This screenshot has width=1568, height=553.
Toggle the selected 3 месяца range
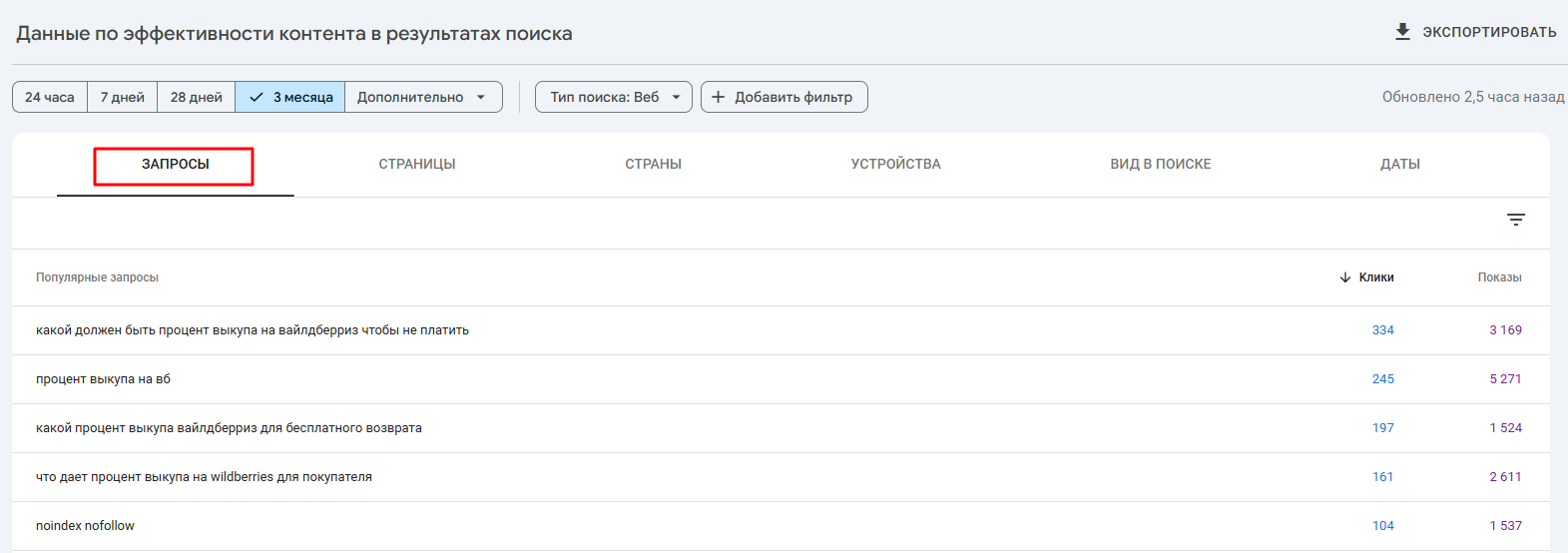coord(290,97)
